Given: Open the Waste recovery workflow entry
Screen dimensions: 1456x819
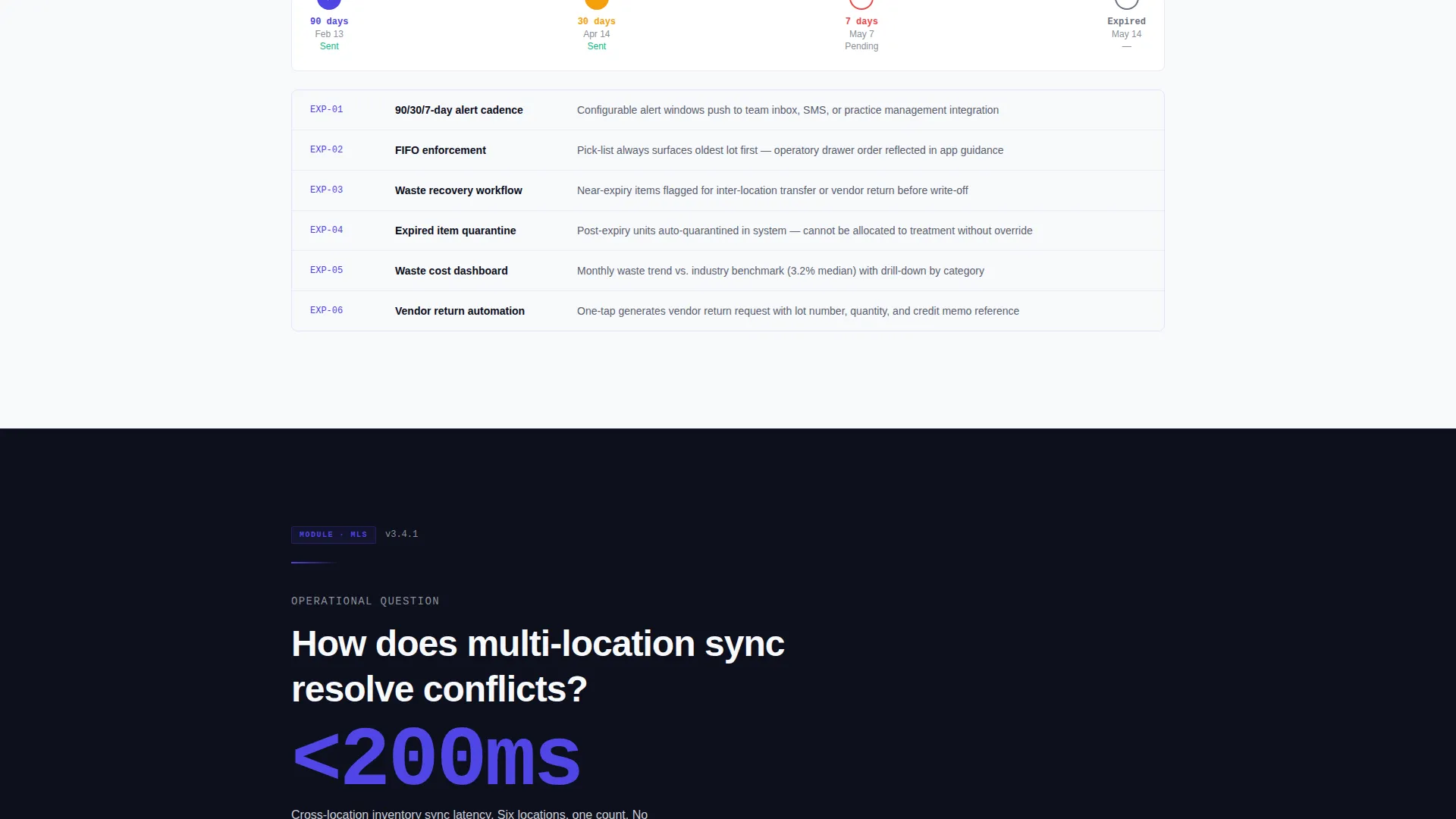Looking at the screenshot, I should 728,190.
